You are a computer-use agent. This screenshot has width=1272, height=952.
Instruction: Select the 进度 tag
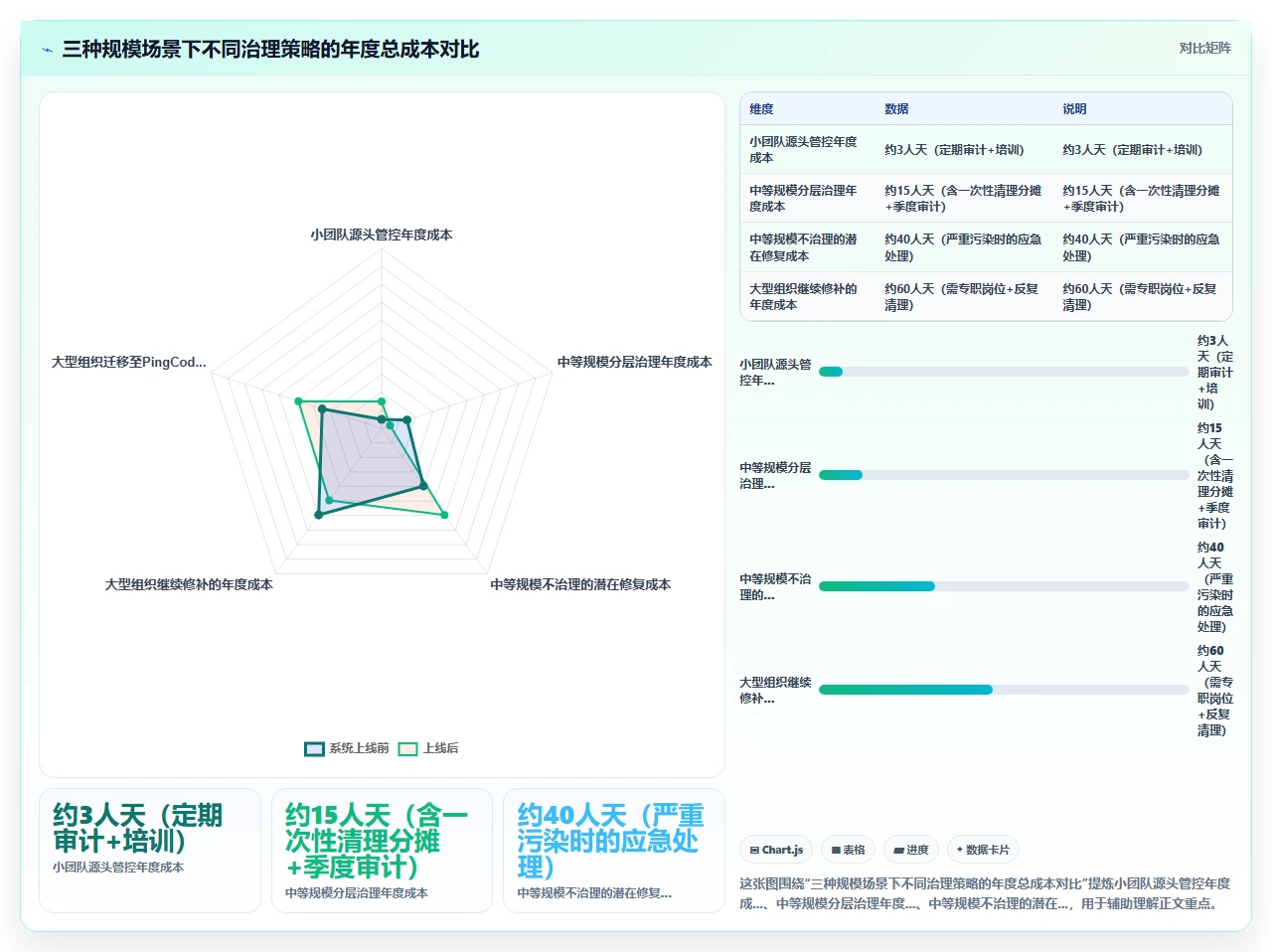click(911, 850)
